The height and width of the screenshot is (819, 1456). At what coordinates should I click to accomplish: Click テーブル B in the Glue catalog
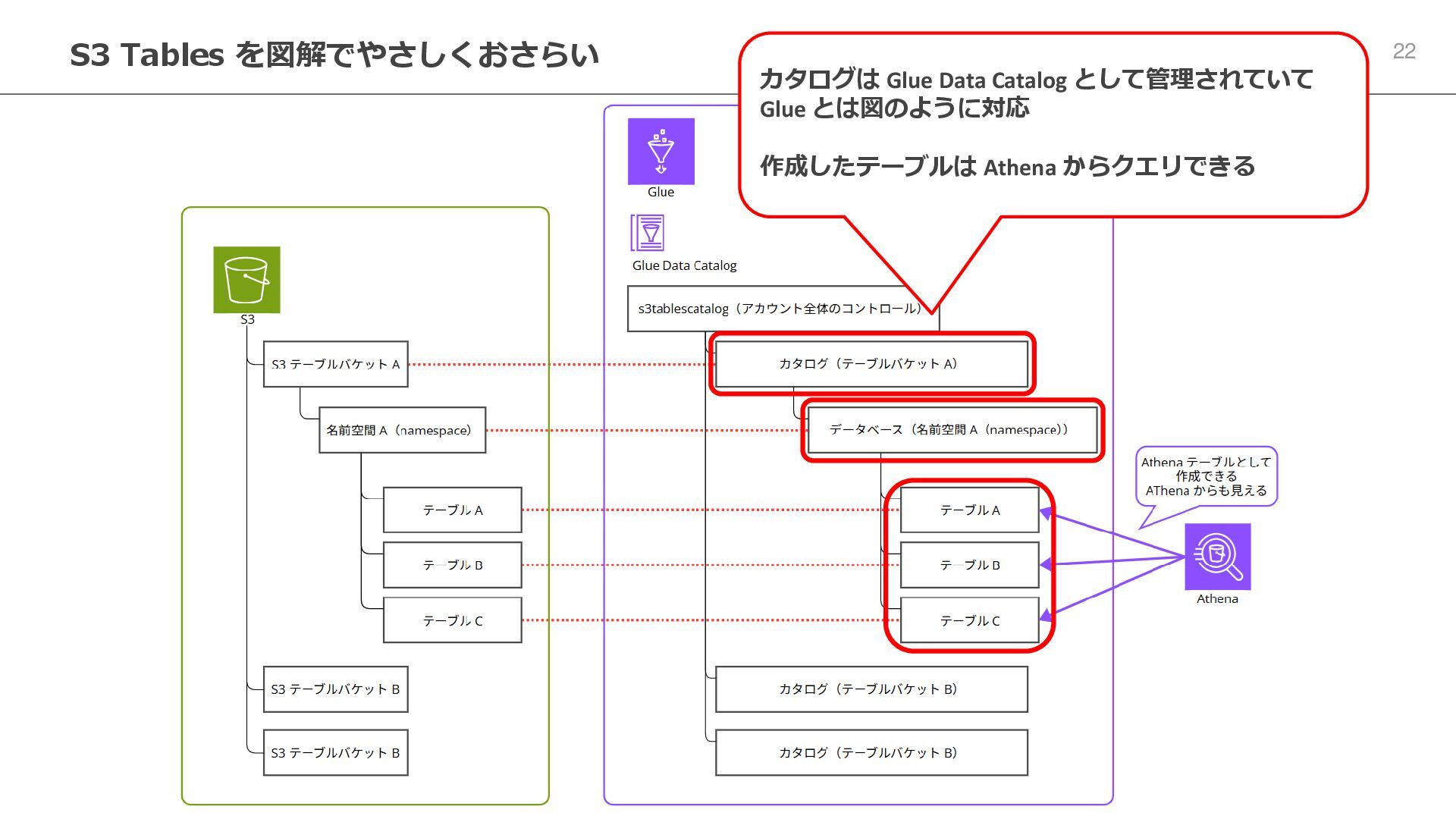tap(969, 565)
